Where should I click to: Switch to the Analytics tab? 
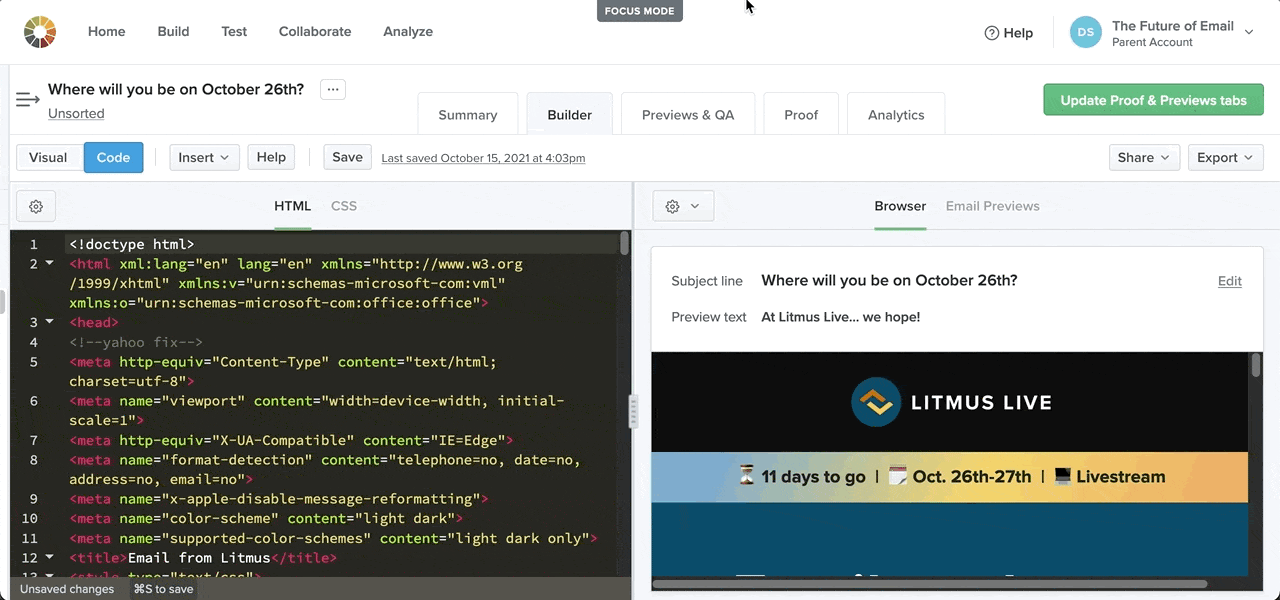coord(896,114)
